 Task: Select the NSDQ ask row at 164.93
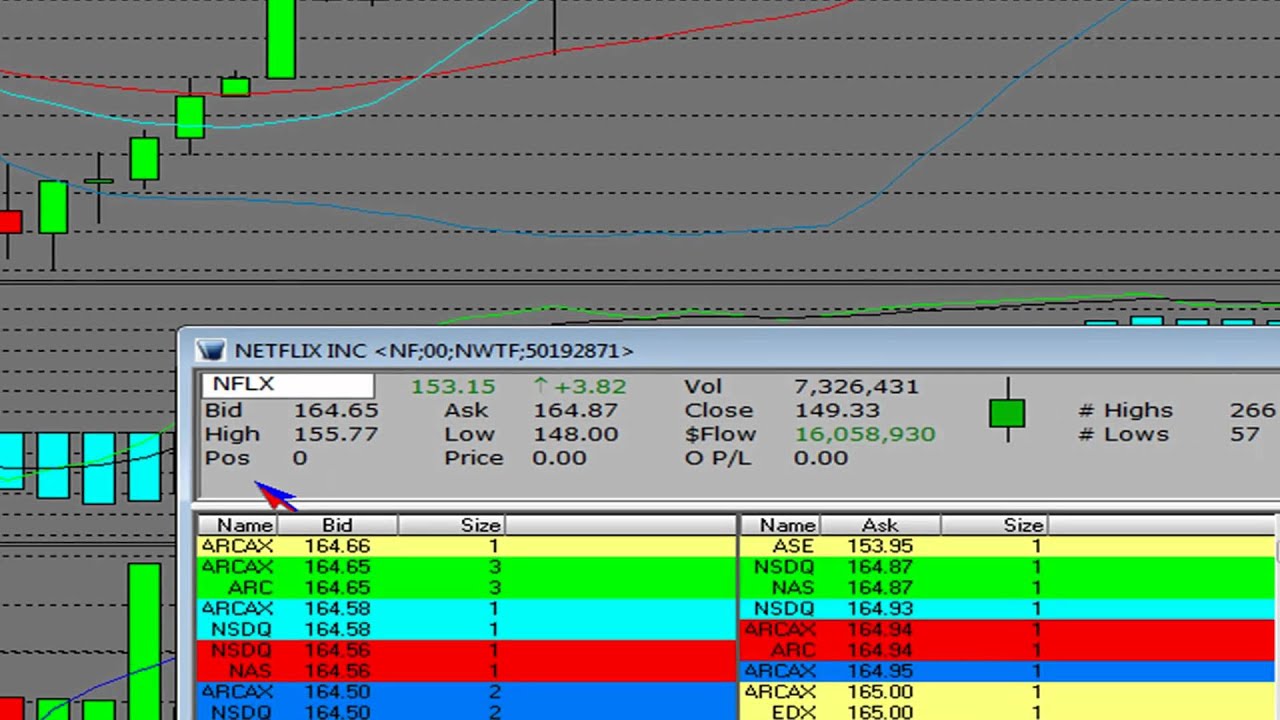(x=1009, y=609)
